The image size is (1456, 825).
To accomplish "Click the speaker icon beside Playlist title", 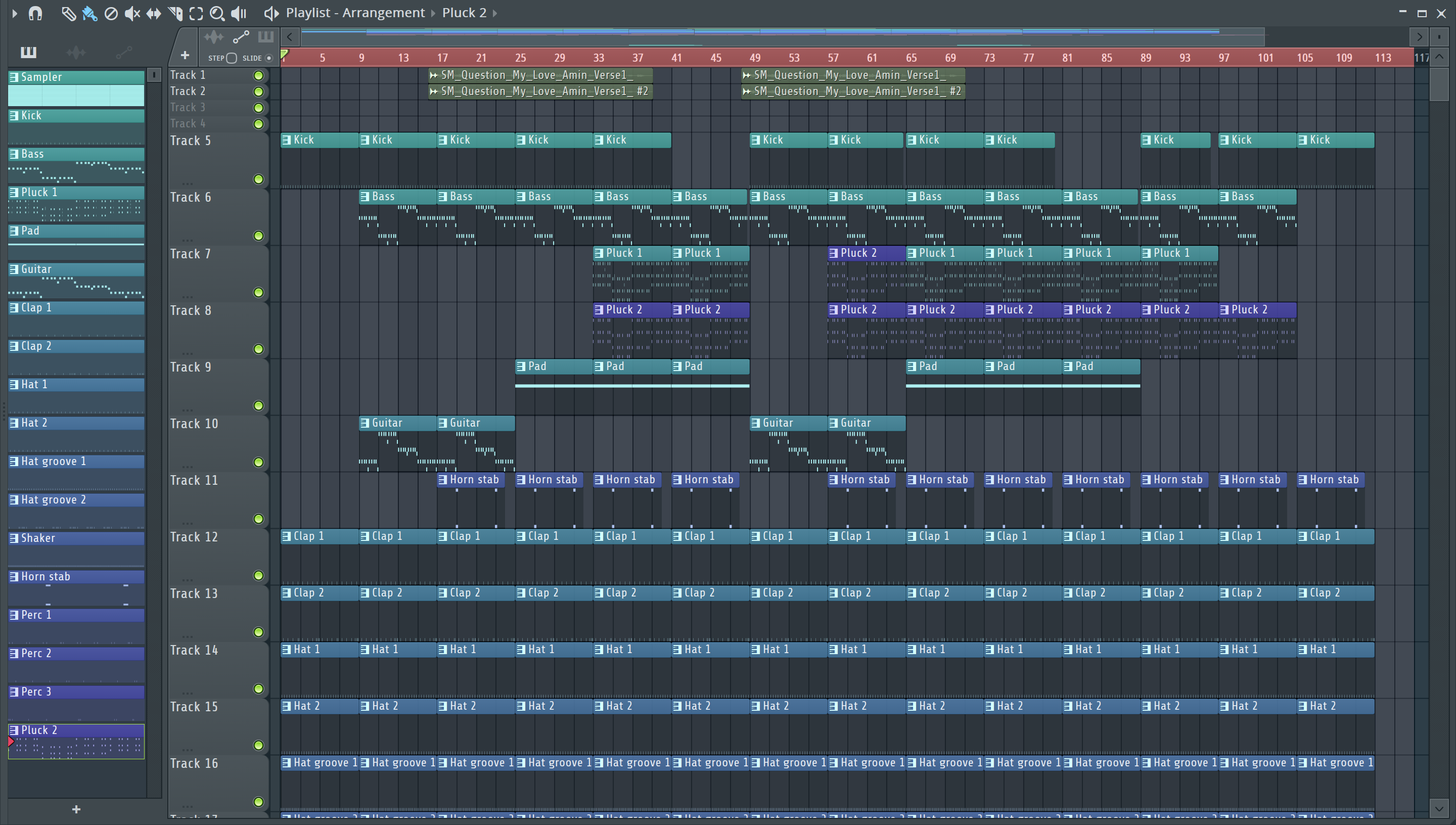I will pyautogui.click(x=271, y=13).
